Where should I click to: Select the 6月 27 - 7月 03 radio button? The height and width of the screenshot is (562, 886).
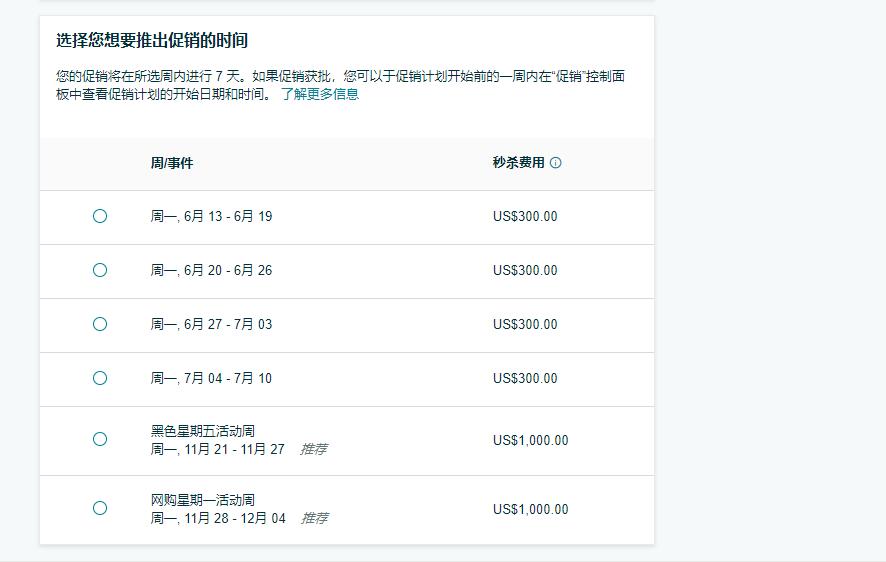click(x=100, y=324)
